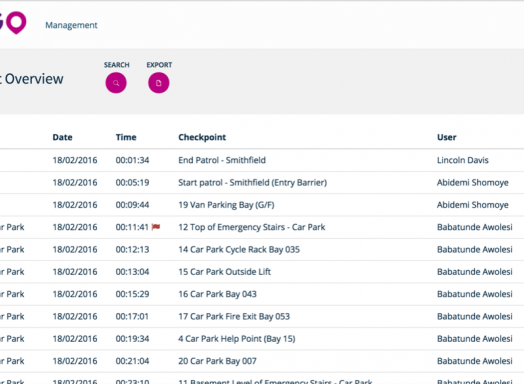This screenshot has height=384, width=524.
Task: Click date 18/02/2016 in the 00:05:19 row
Action: [75, 182]
